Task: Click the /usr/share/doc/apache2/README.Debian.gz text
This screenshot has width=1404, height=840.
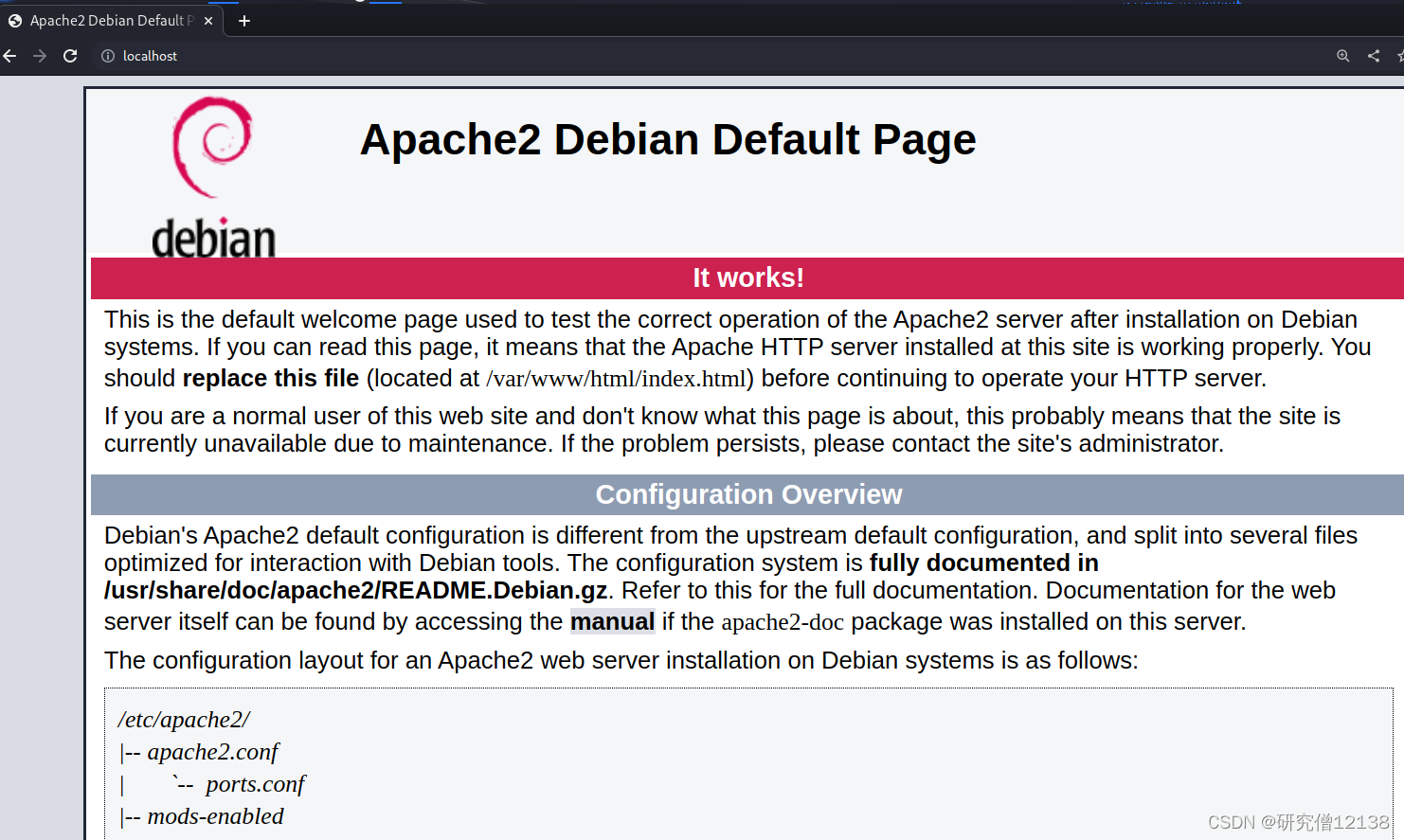Action: coord(355,590)
